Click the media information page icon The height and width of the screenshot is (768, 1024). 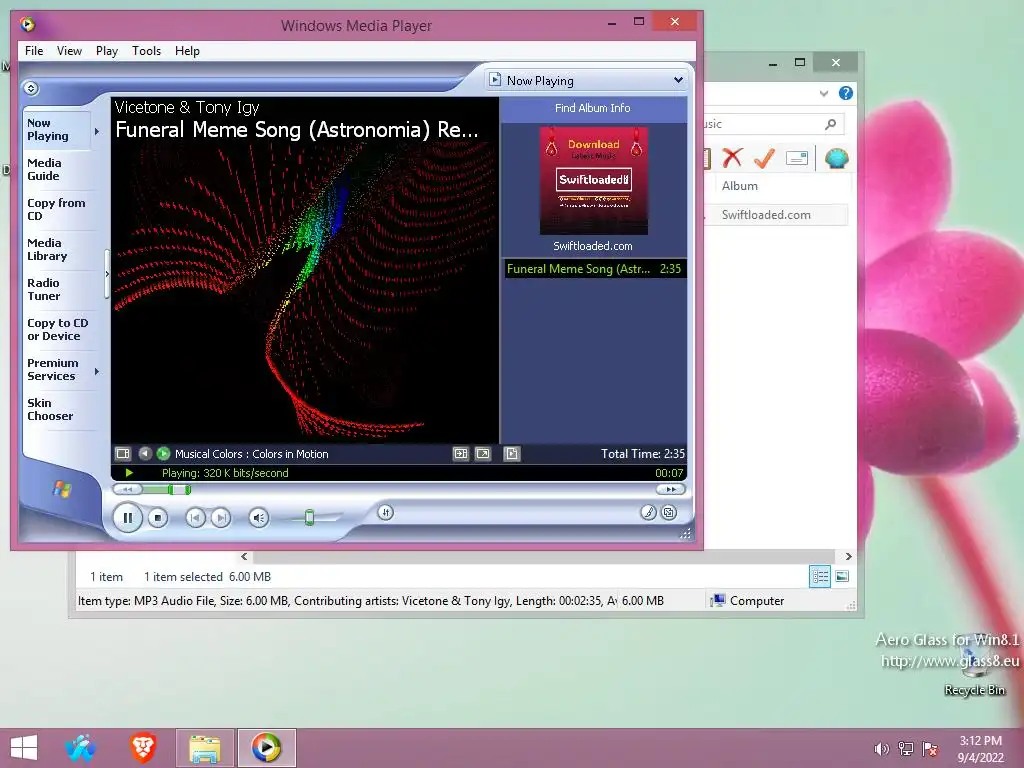tap(512, 453)
